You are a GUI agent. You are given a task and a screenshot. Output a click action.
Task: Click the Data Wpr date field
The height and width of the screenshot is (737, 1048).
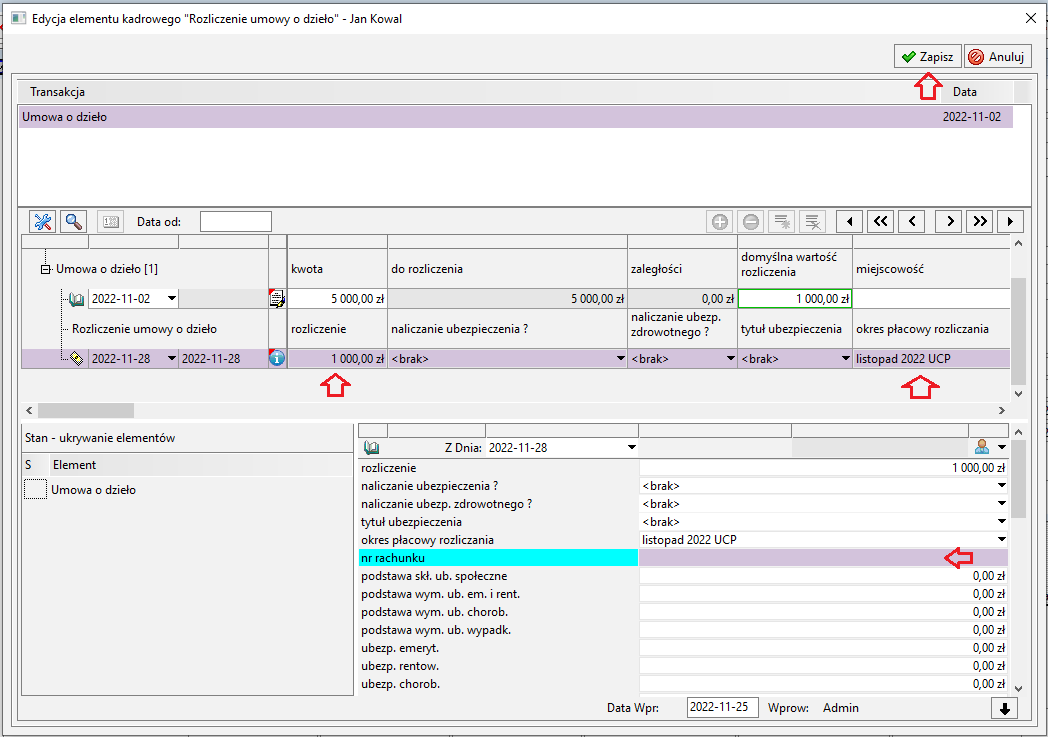tap(723, 708)
